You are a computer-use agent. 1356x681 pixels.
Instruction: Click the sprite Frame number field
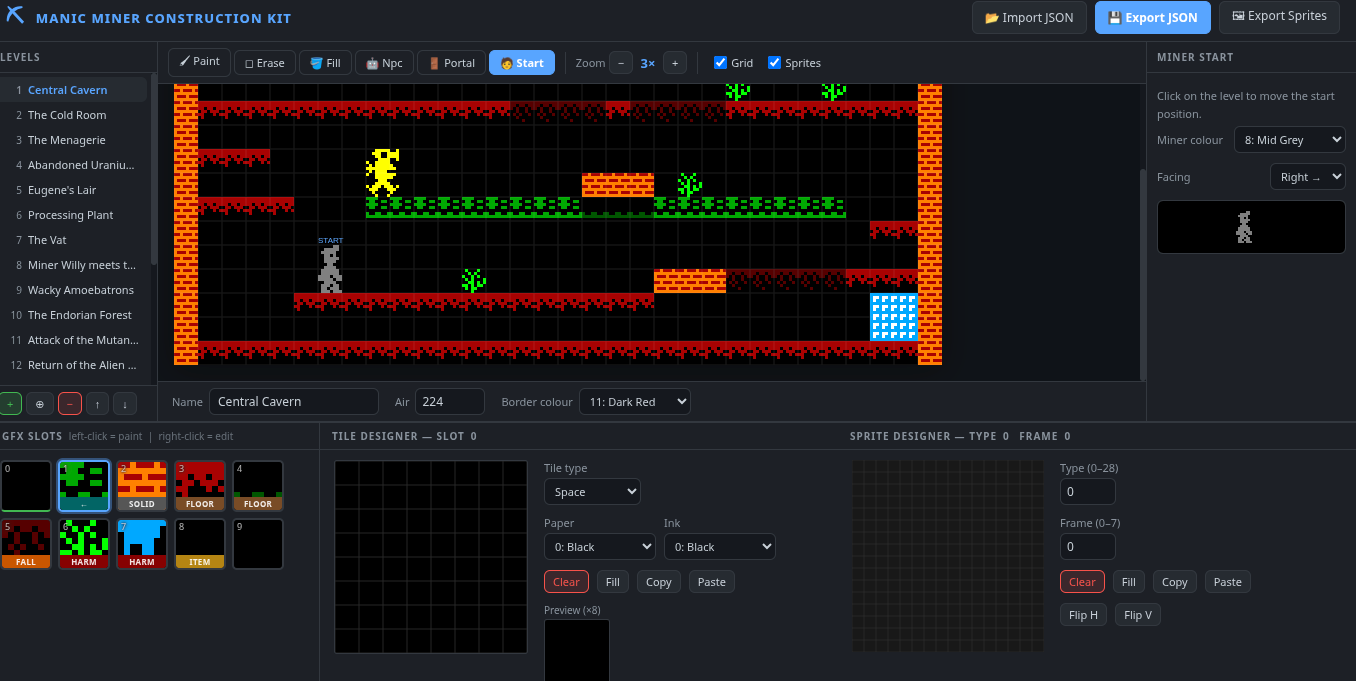[1088, 547]
